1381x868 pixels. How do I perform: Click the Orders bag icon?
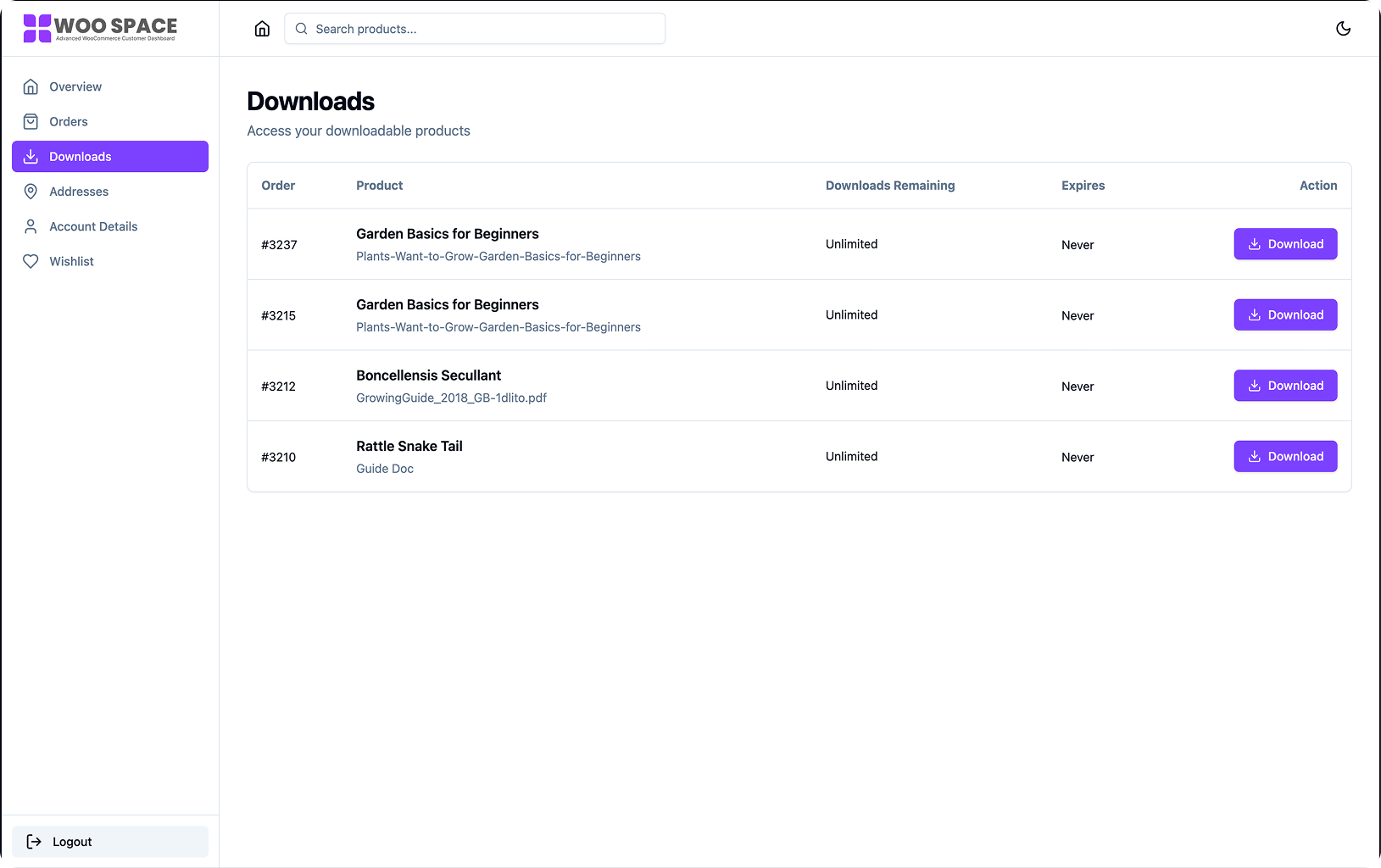[x=31, y=121]
